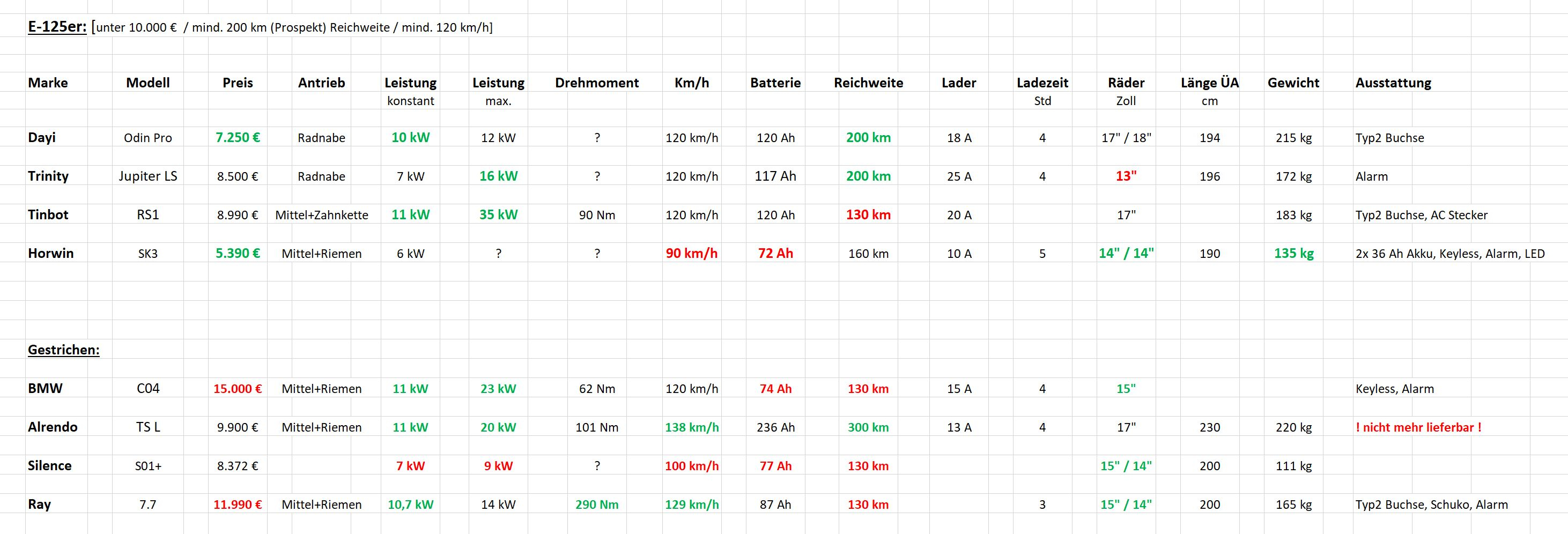Click the Odin Pro model cell

pyautogui.click(x=148, y=138)
